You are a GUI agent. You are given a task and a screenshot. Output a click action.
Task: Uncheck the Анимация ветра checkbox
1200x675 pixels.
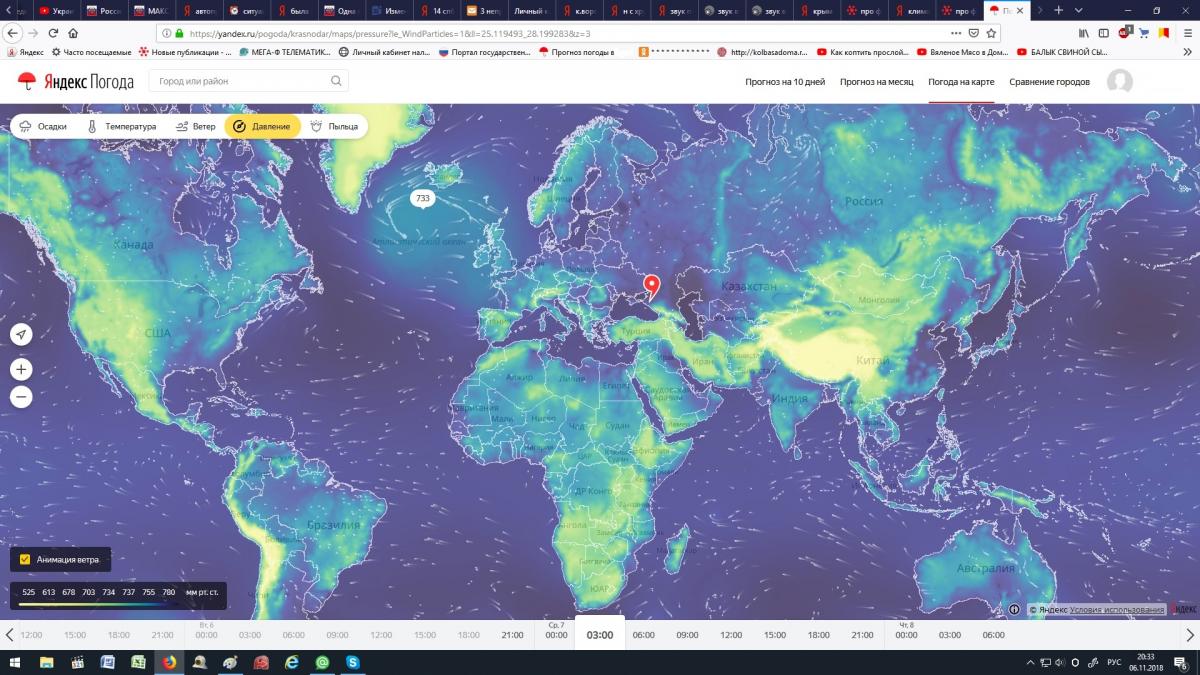(25, 560)
